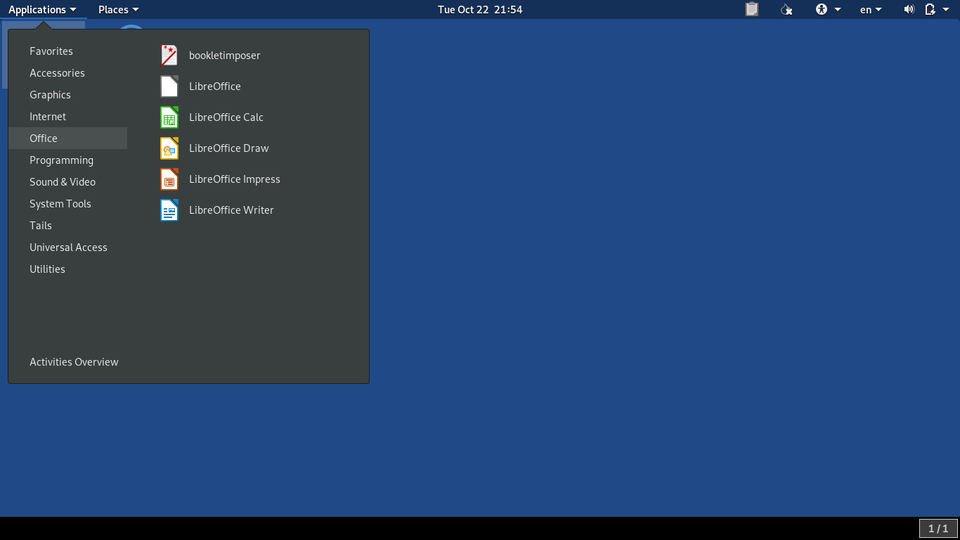Click the LibreOffice Draw icon
This screenshot has height=540, width=960.
click(169, 148)
